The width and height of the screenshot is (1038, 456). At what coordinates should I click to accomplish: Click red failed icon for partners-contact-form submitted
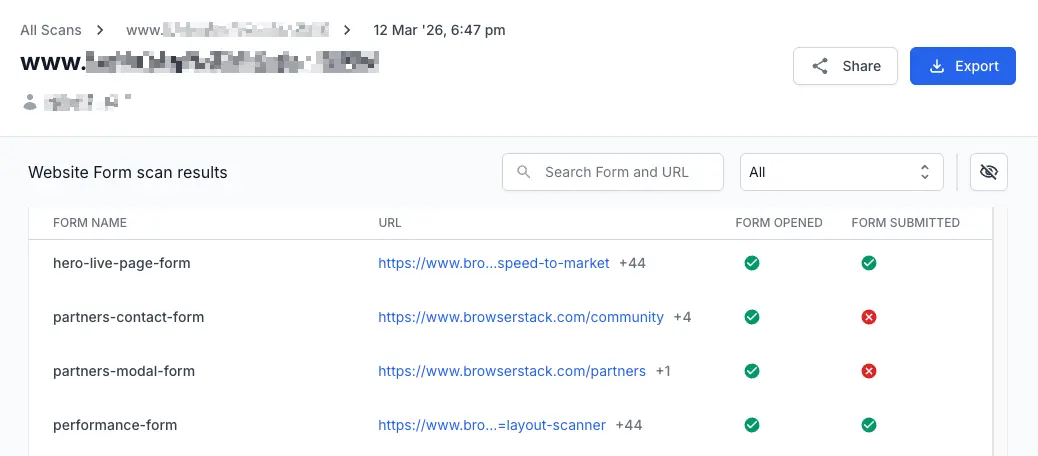869,317
